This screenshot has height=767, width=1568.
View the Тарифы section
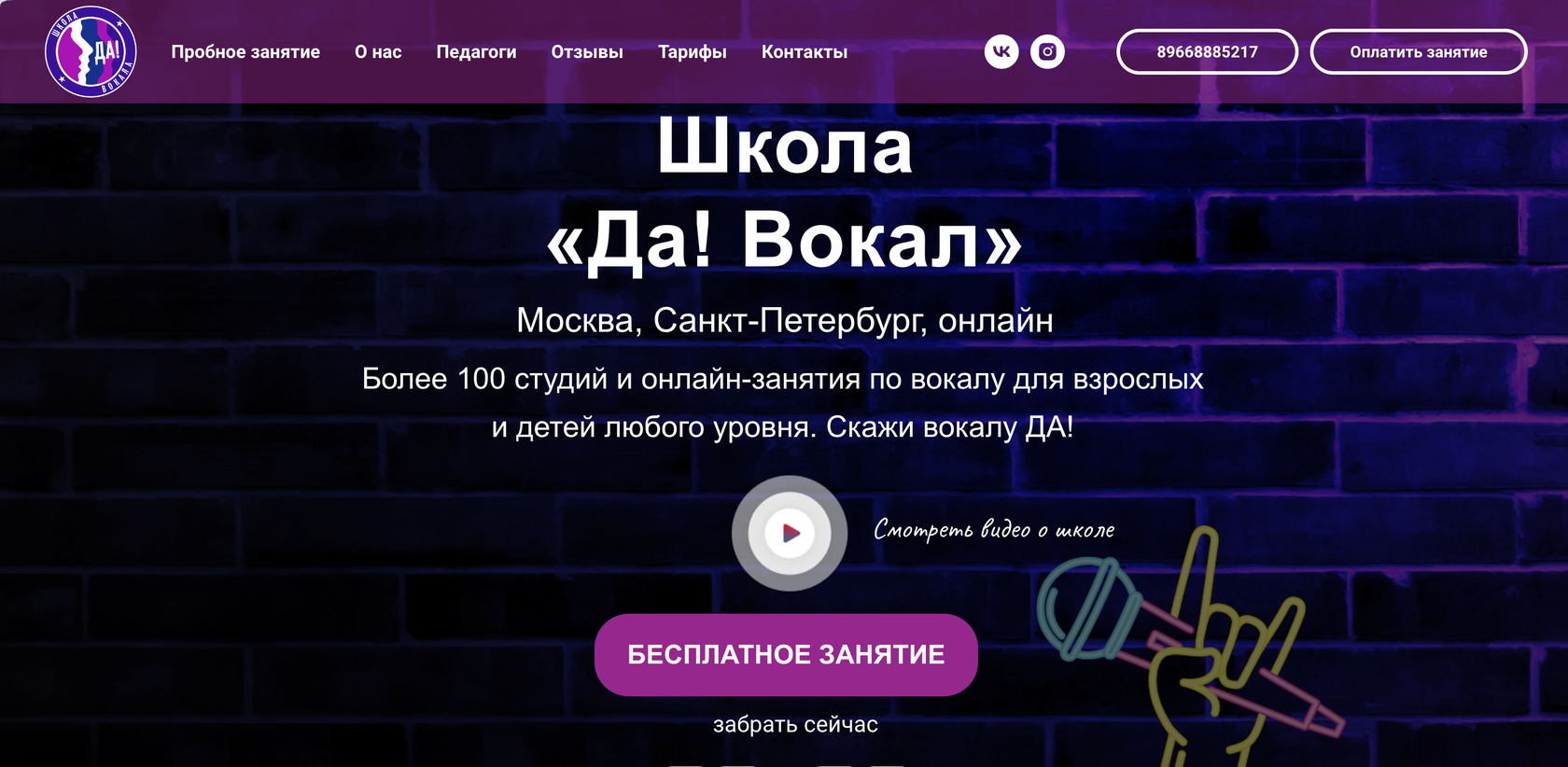click(x=693, y=52)
